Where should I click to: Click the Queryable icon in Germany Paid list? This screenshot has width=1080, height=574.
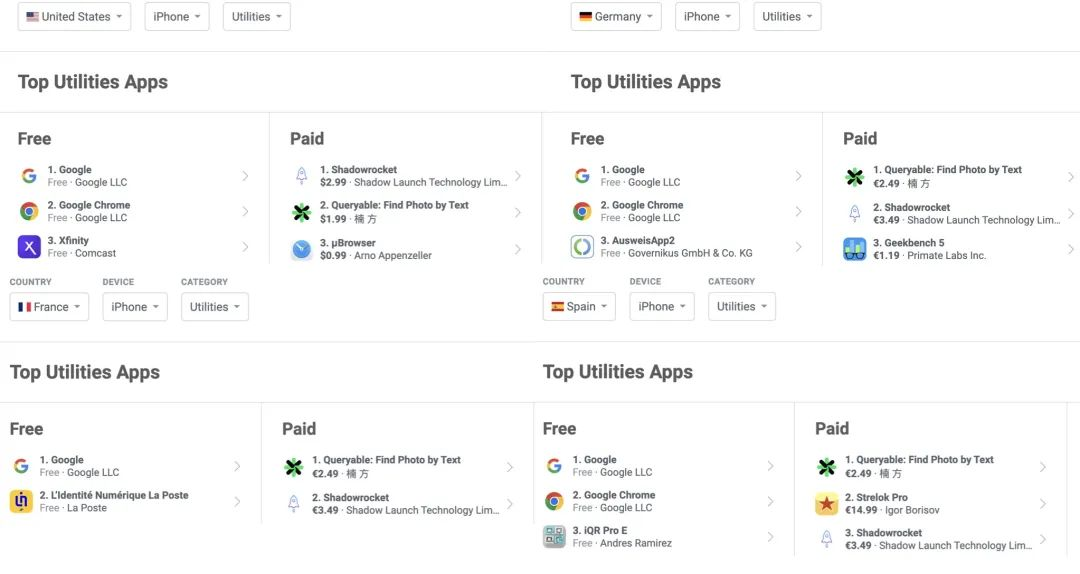855,177
